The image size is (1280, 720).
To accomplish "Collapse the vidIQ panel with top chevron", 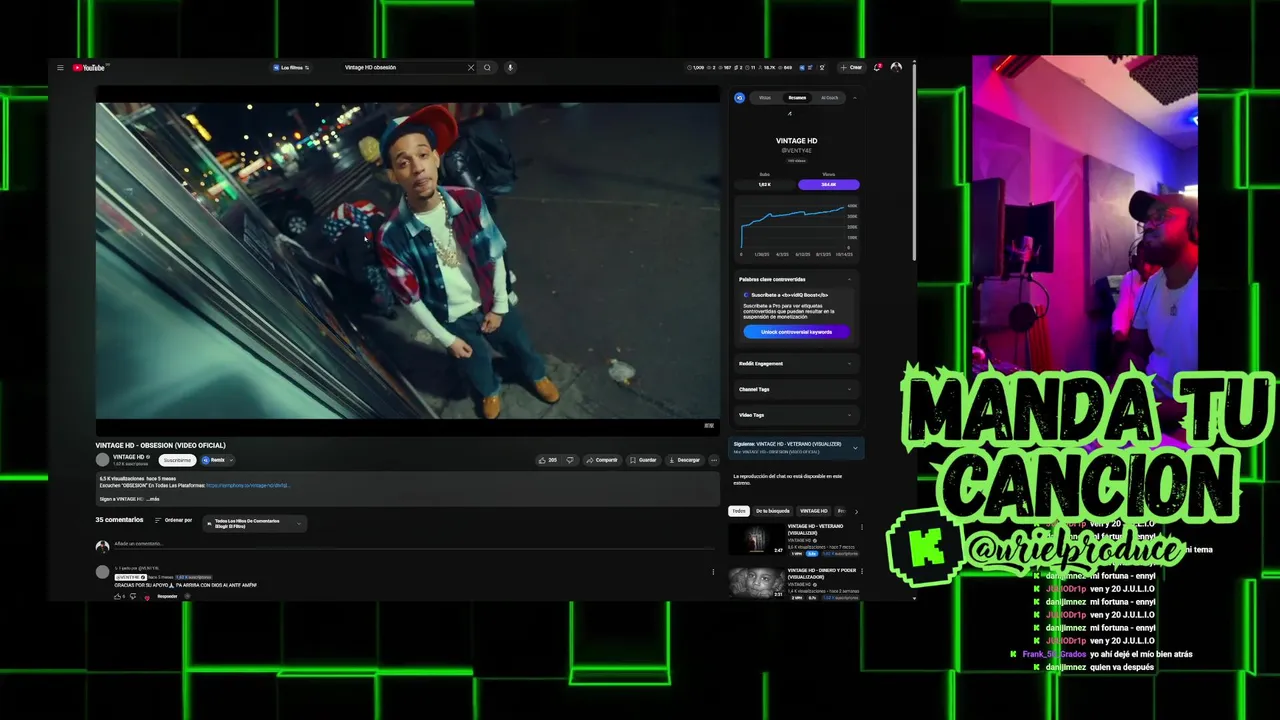I will 855,98.
